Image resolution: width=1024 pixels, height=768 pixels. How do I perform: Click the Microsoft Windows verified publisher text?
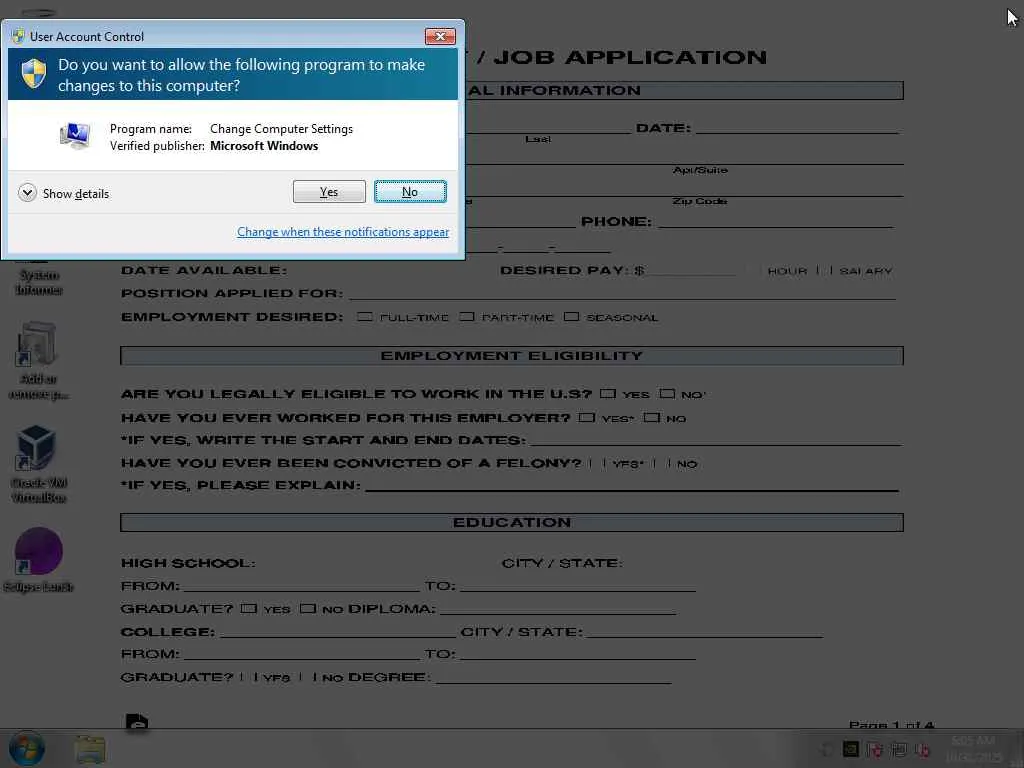pos(264,146)
